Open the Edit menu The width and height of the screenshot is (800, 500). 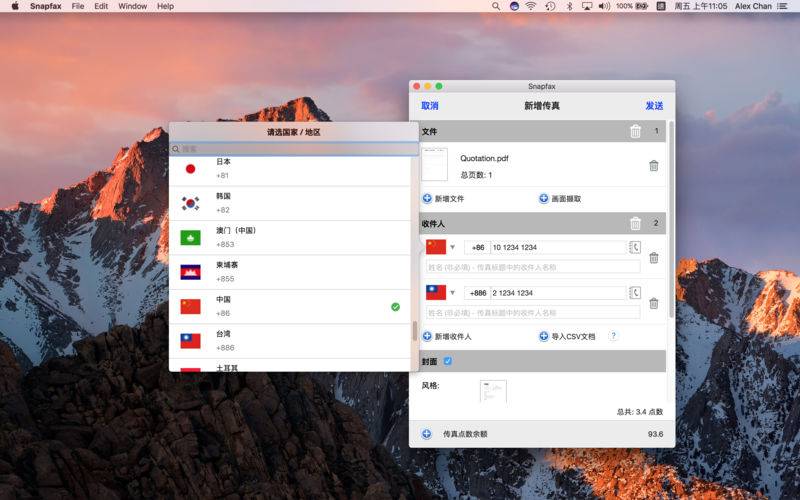101,6
